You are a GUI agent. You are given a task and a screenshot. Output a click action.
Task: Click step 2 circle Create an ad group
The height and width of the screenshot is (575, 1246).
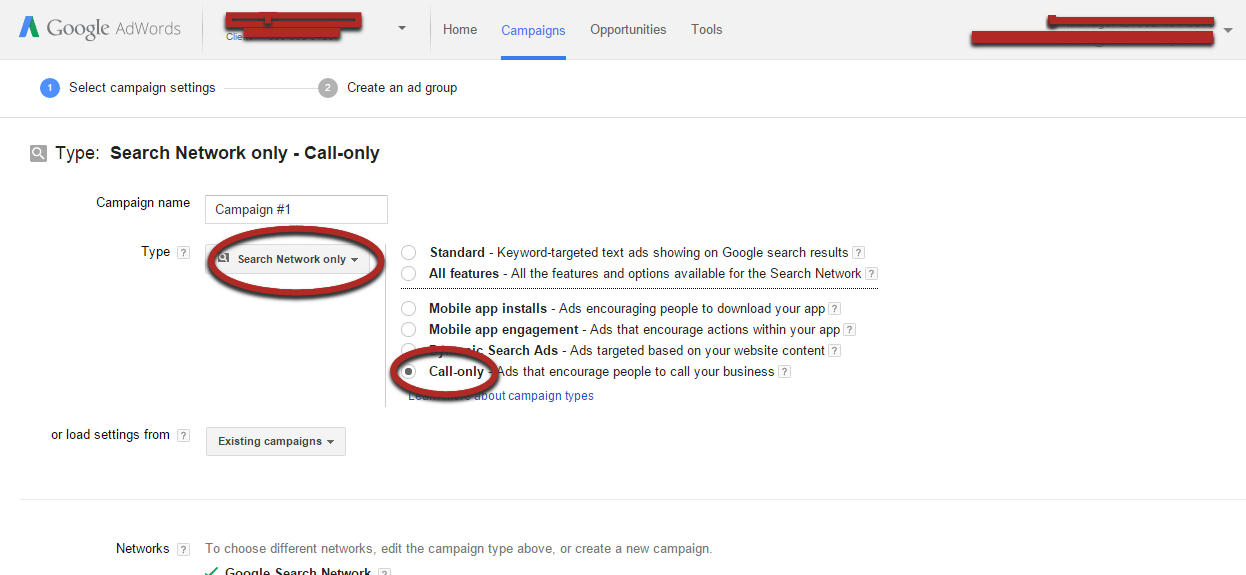pyautogui.click(x=328, y=88)
